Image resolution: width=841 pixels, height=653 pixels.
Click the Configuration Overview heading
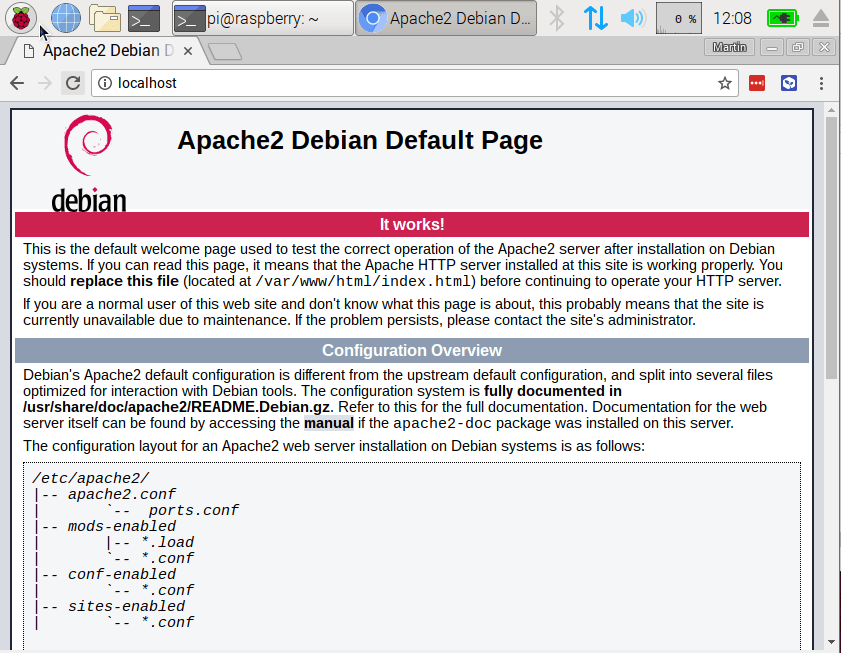412,350
